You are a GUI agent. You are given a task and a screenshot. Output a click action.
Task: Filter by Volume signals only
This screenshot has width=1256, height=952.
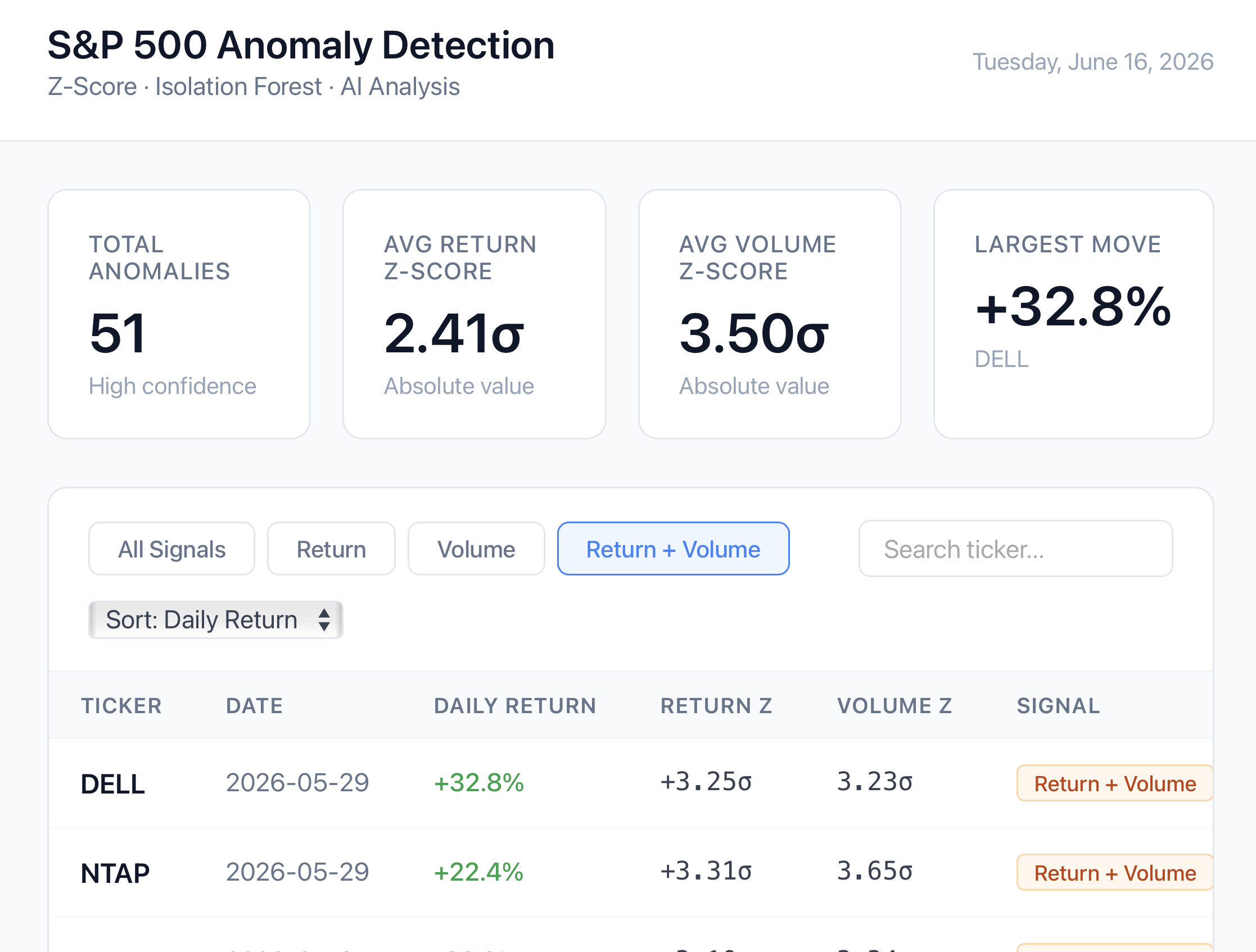pos(476,549)
